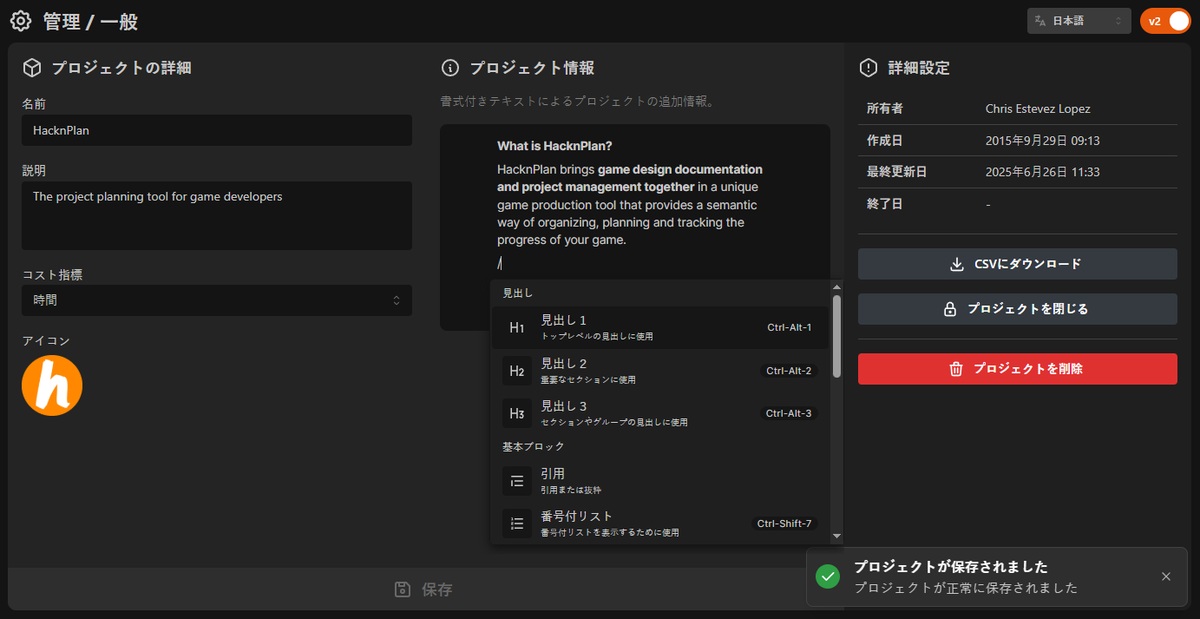Click the 作成日 value 2015年9月29日 09:13

coord(1043,141)
